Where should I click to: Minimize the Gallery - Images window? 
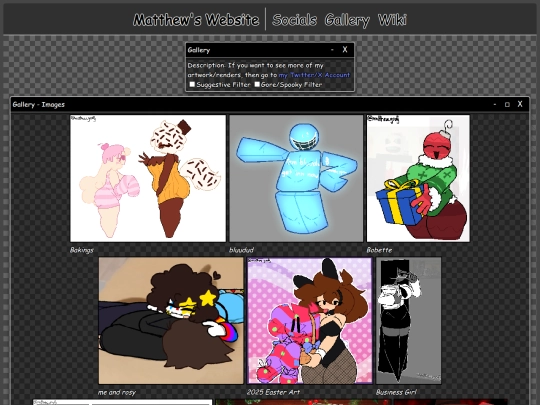point(495,104)
